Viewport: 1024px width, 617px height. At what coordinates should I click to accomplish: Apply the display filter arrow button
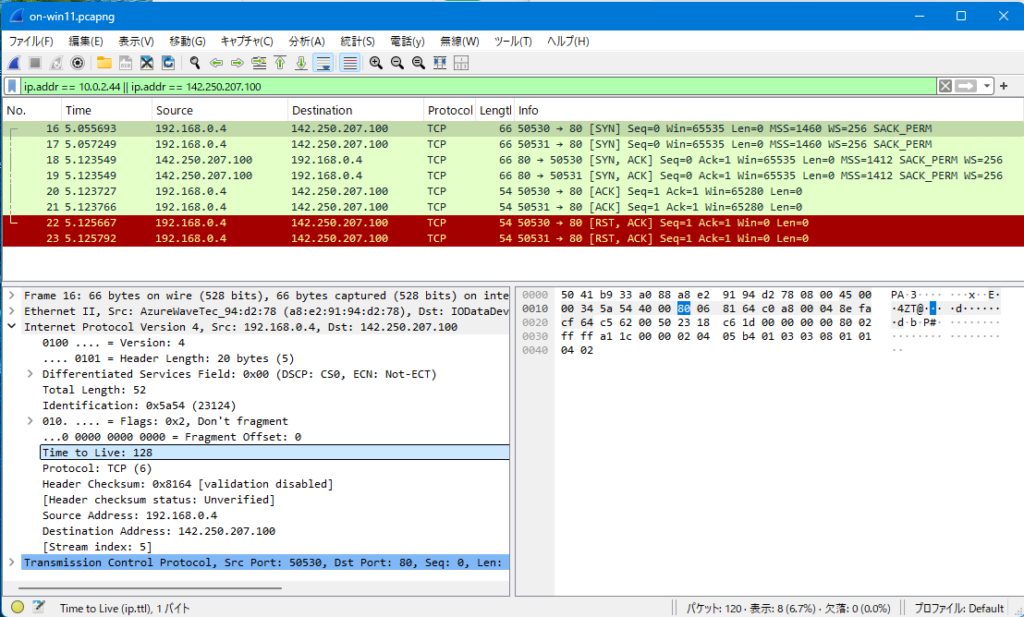pos(967,86)
